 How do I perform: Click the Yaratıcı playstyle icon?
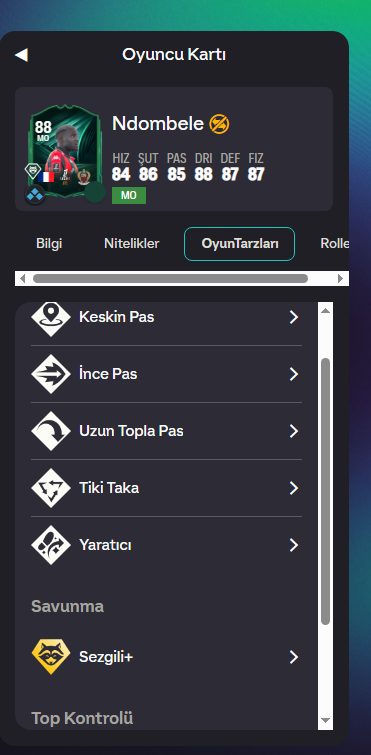click(x=51, y=545)
